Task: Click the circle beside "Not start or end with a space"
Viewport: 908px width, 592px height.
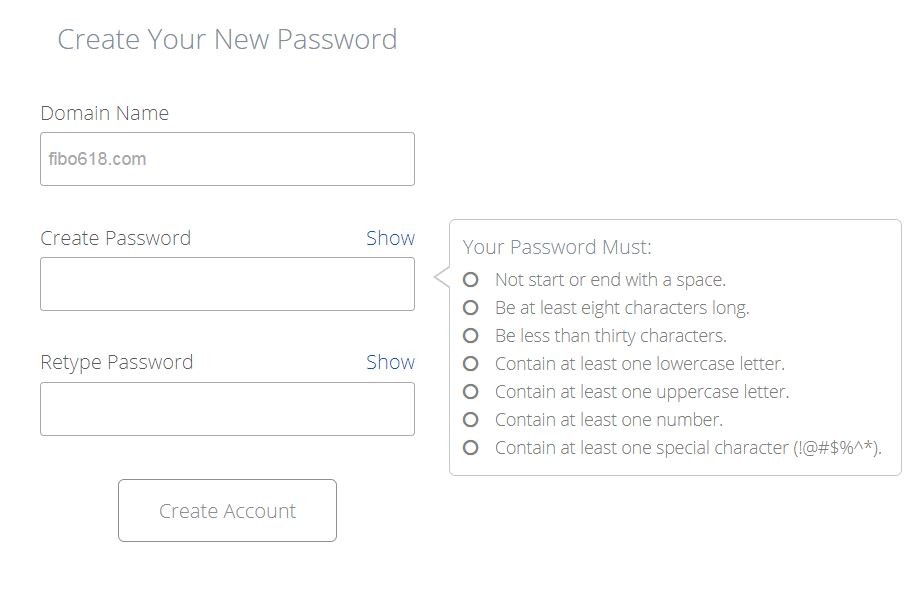Action: pos(471,281)
